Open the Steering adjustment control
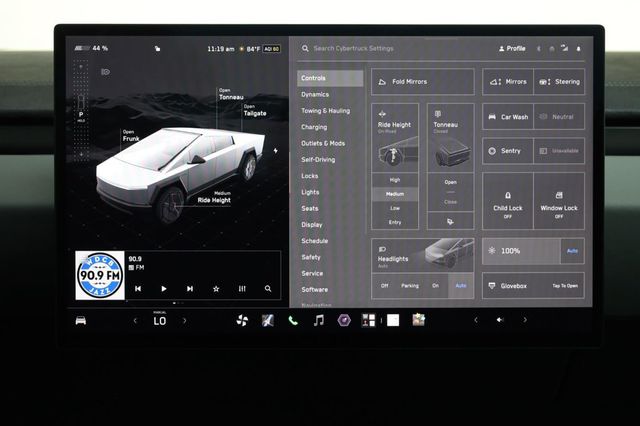Viewport: 640px width, 426px height. [559, 82]
